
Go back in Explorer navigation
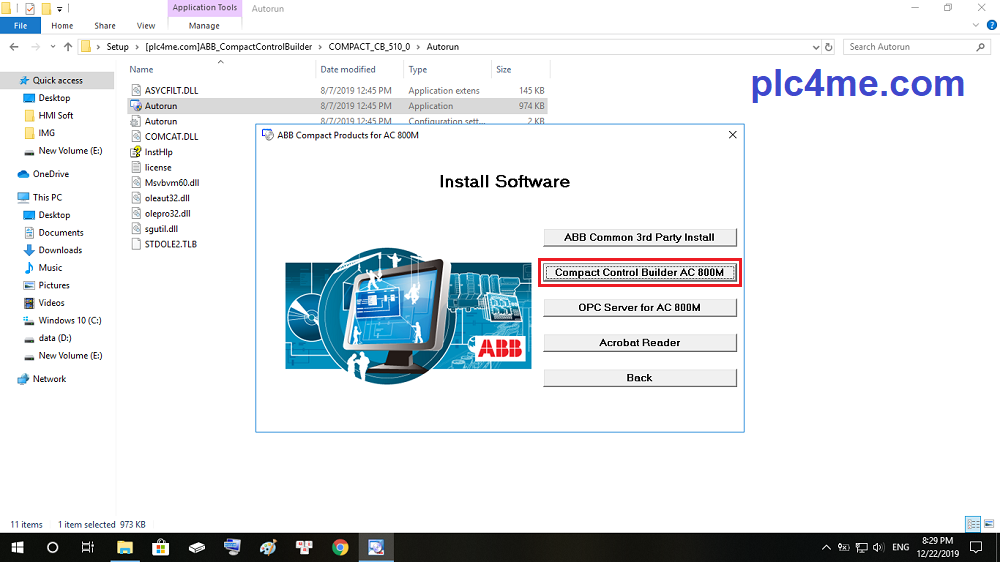(14, 47)
